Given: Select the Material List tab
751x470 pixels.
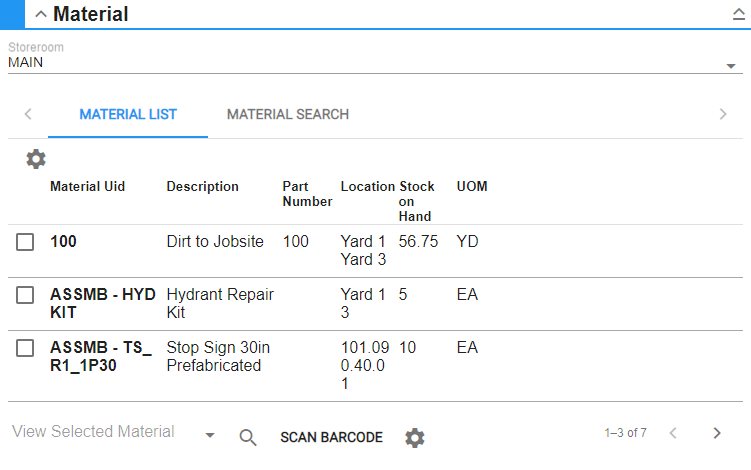Looking at the screenshot, I should click(x=128, y=114).
